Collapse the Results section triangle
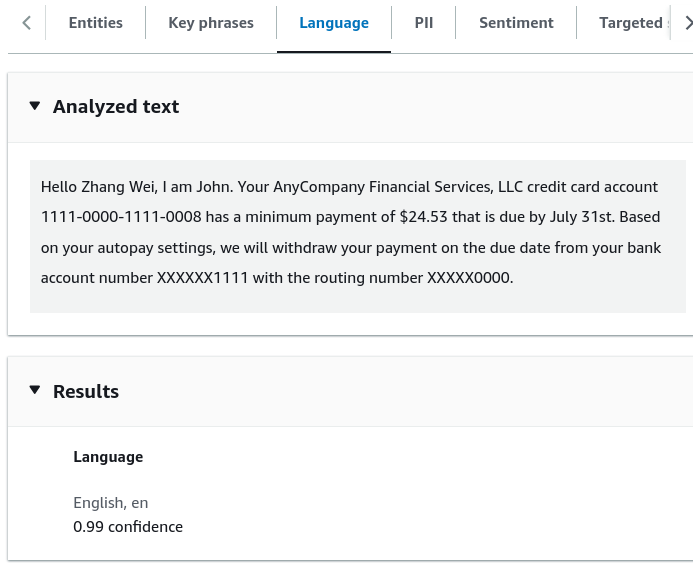Image resolution: width=693 pixels, height=565 pixels. click(x=35, y=390)
